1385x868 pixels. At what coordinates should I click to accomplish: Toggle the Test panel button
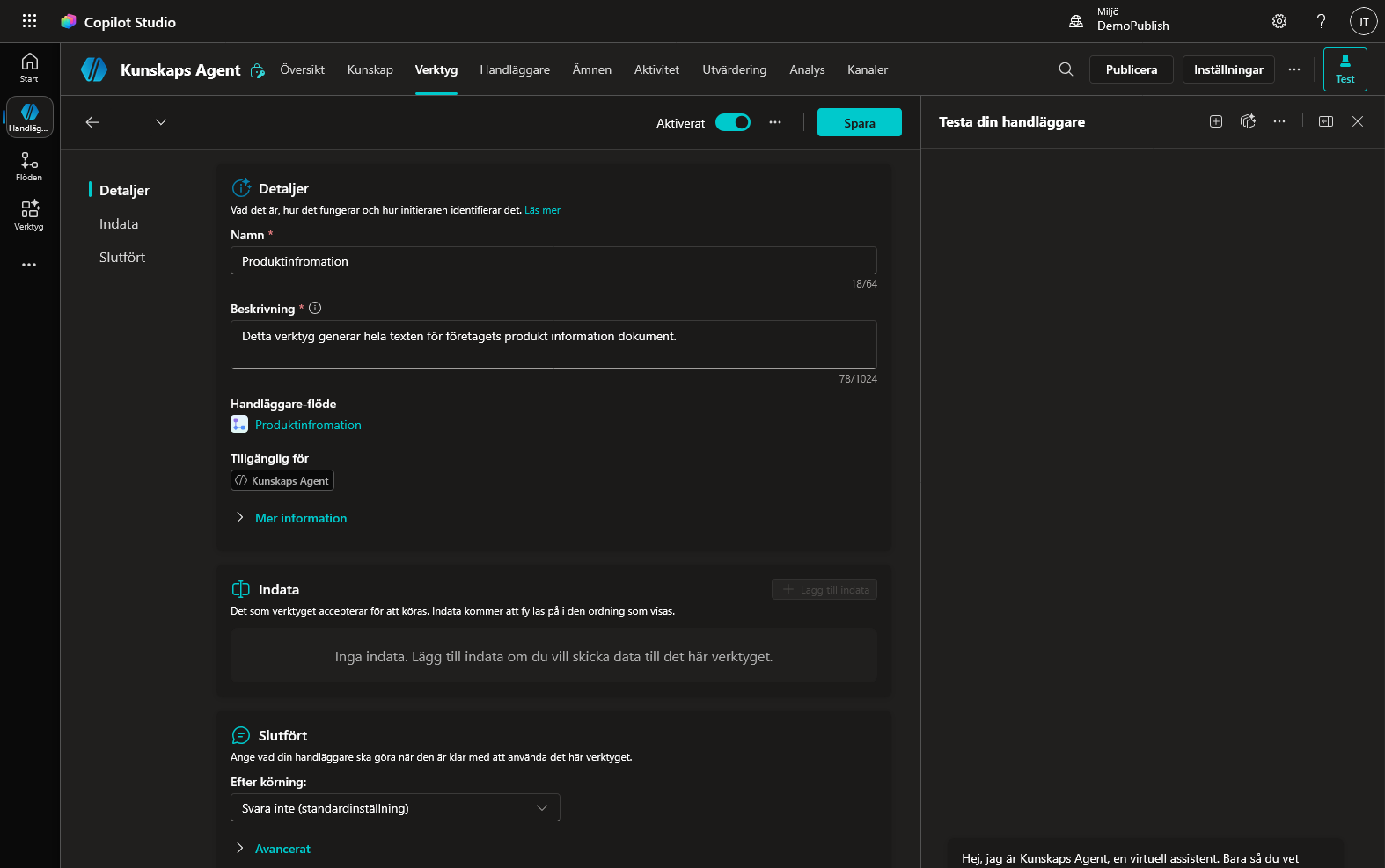[1345, 69]
